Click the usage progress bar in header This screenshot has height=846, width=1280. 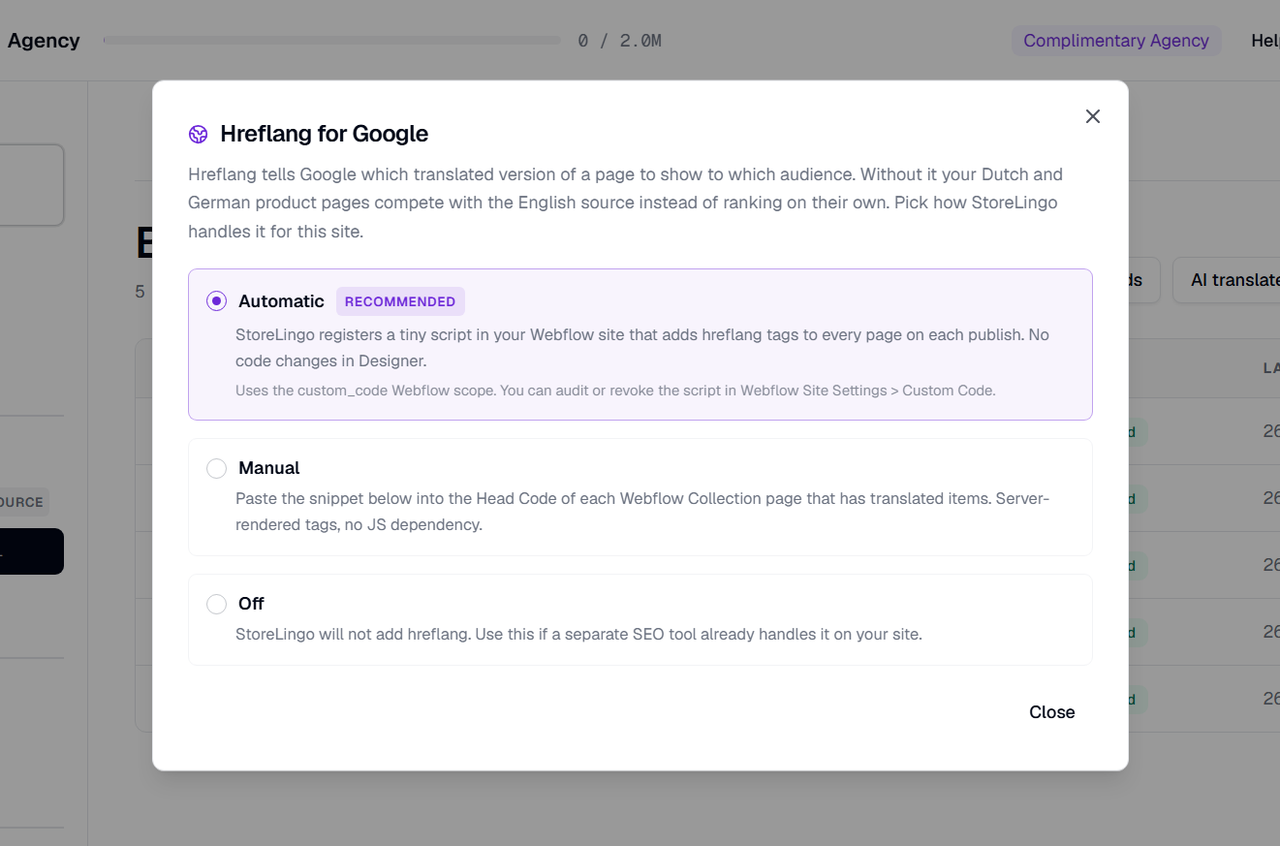tap(331, 41)
